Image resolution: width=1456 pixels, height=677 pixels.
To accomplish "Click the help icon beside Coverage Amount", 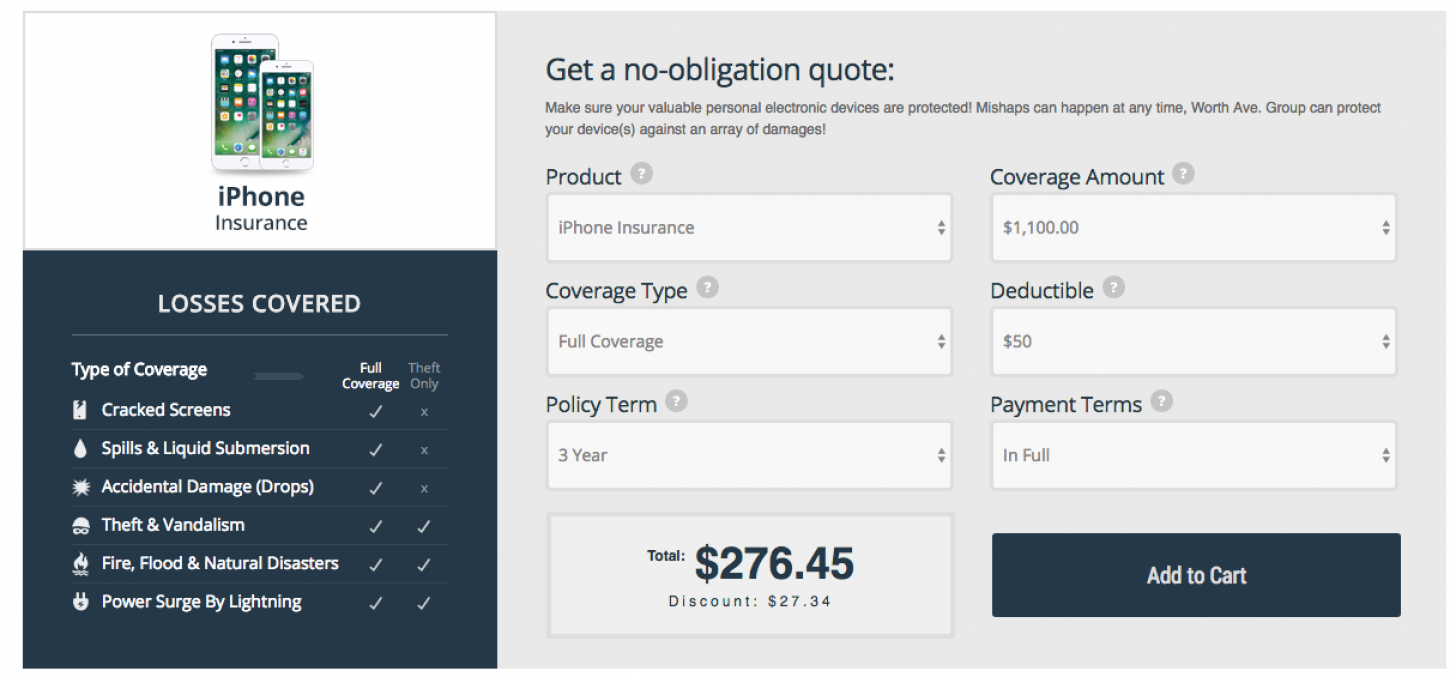I will click(x=1184, y=174).
